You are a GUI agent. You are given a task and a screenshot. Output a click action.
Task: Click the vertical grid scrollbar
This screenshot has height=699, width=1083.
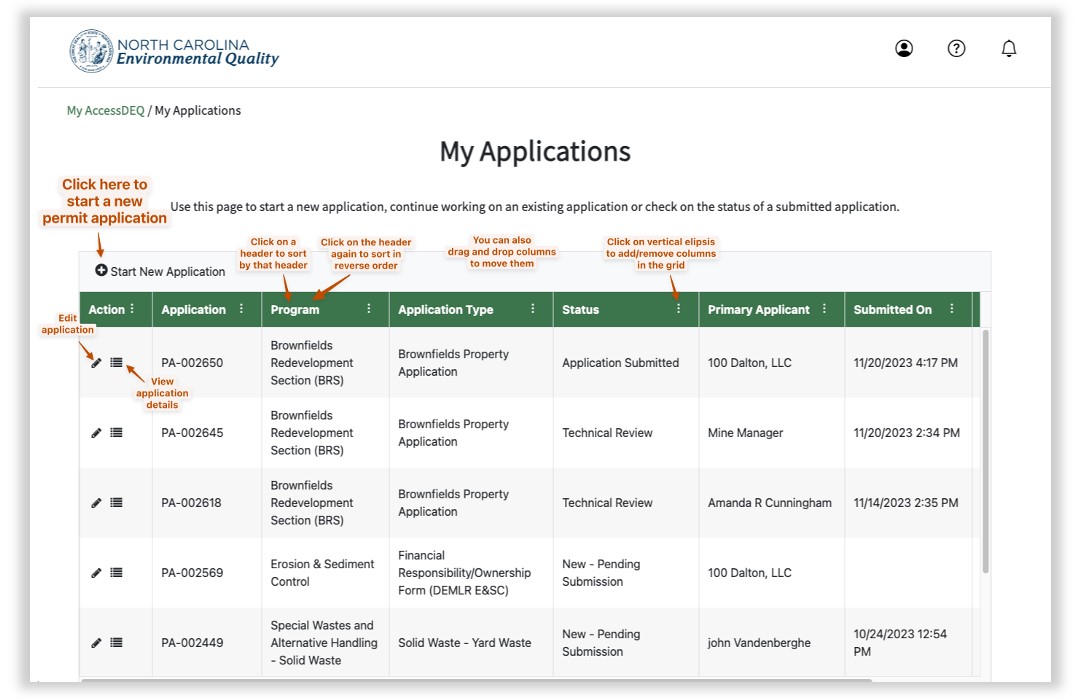[x=986, y=451]
